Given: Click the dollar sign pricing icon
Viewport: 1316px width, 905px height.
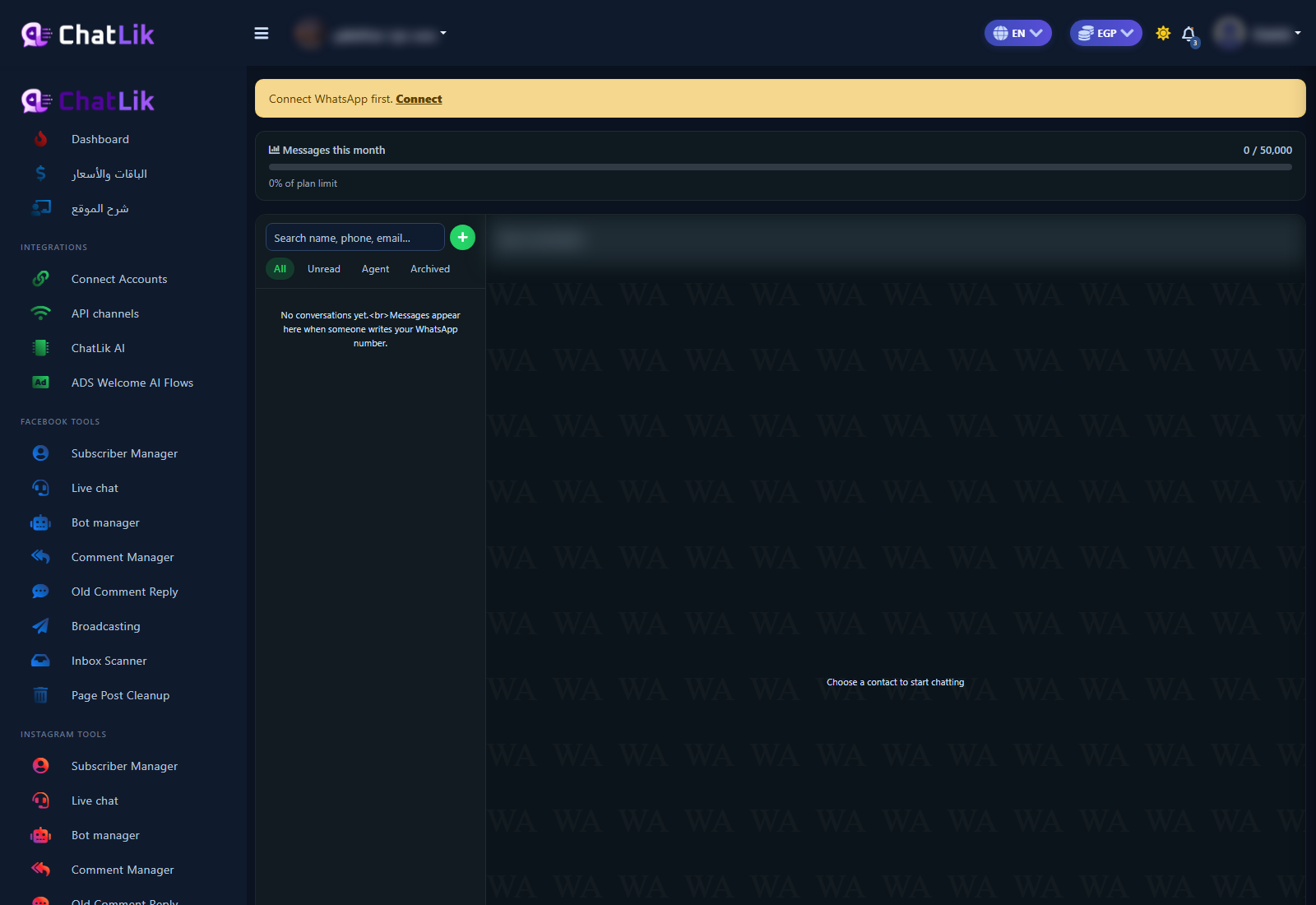Looking at the screenshot, I should pos(40,174).
